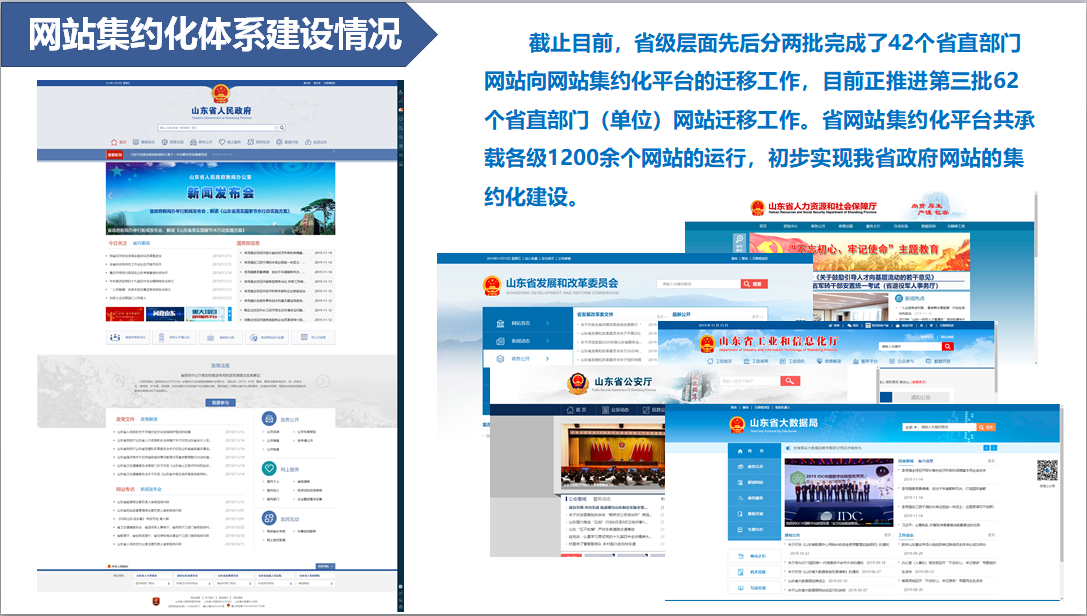The height and width of the screenshot is (616, 1087).
Task: Click police badge beside 山东省公安厅 title
Action: click(x=578, y=384)
